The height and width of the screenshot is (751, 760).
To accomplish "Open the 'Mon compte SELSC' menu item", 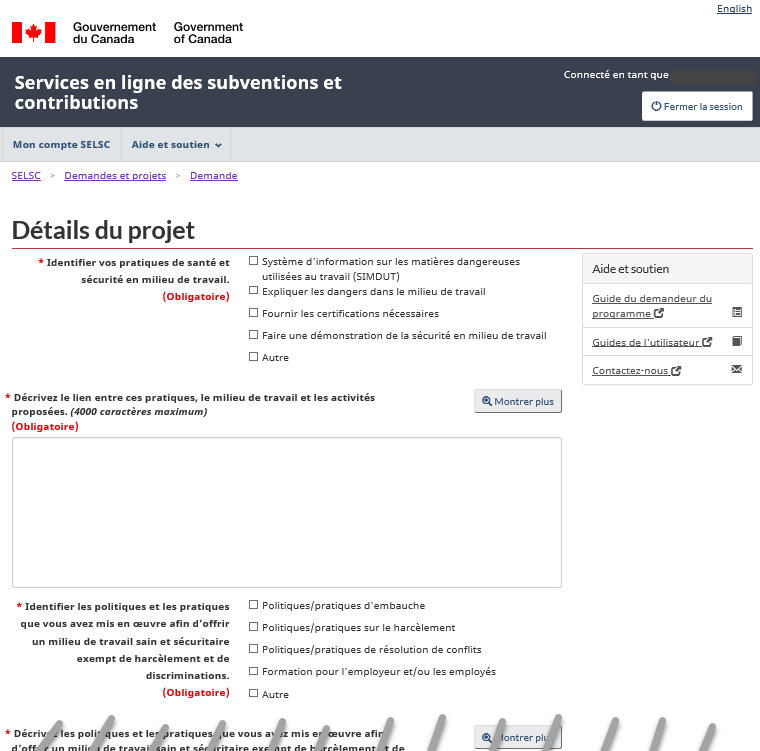I will pos(61,145).
